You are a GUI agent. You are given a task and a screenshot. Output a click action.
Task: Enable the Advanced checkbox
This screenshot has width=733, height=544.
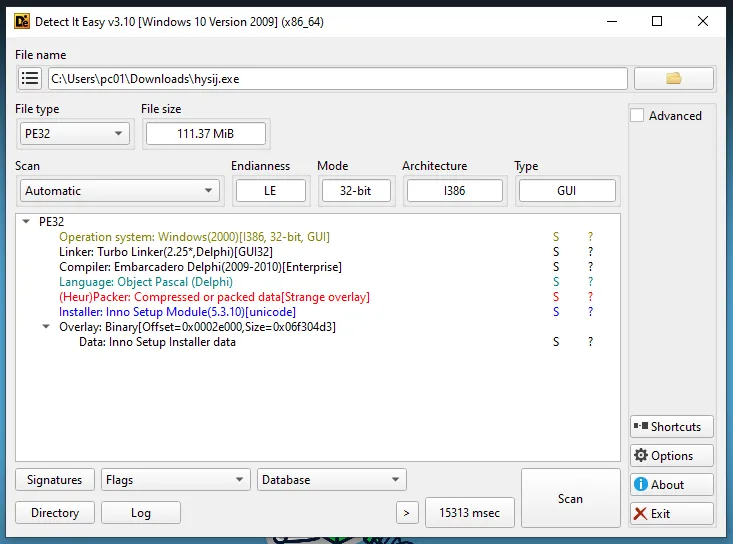point(637,115)
